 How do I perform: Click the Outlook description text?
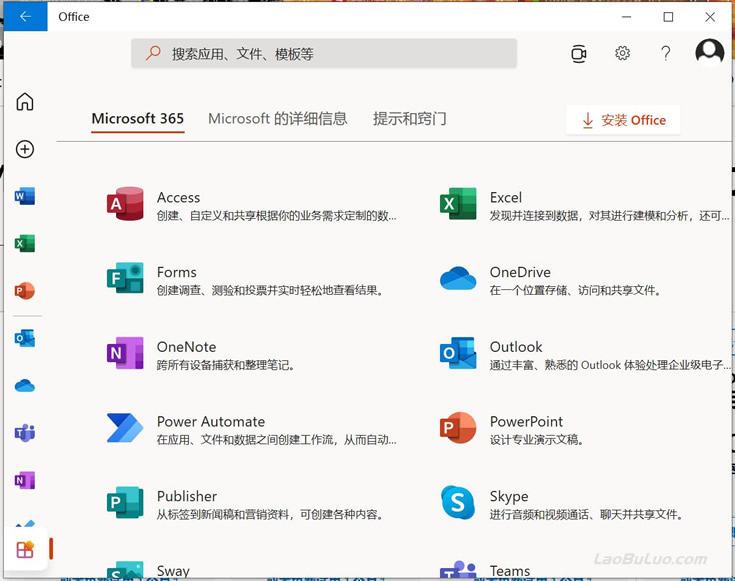coord(610,365)
